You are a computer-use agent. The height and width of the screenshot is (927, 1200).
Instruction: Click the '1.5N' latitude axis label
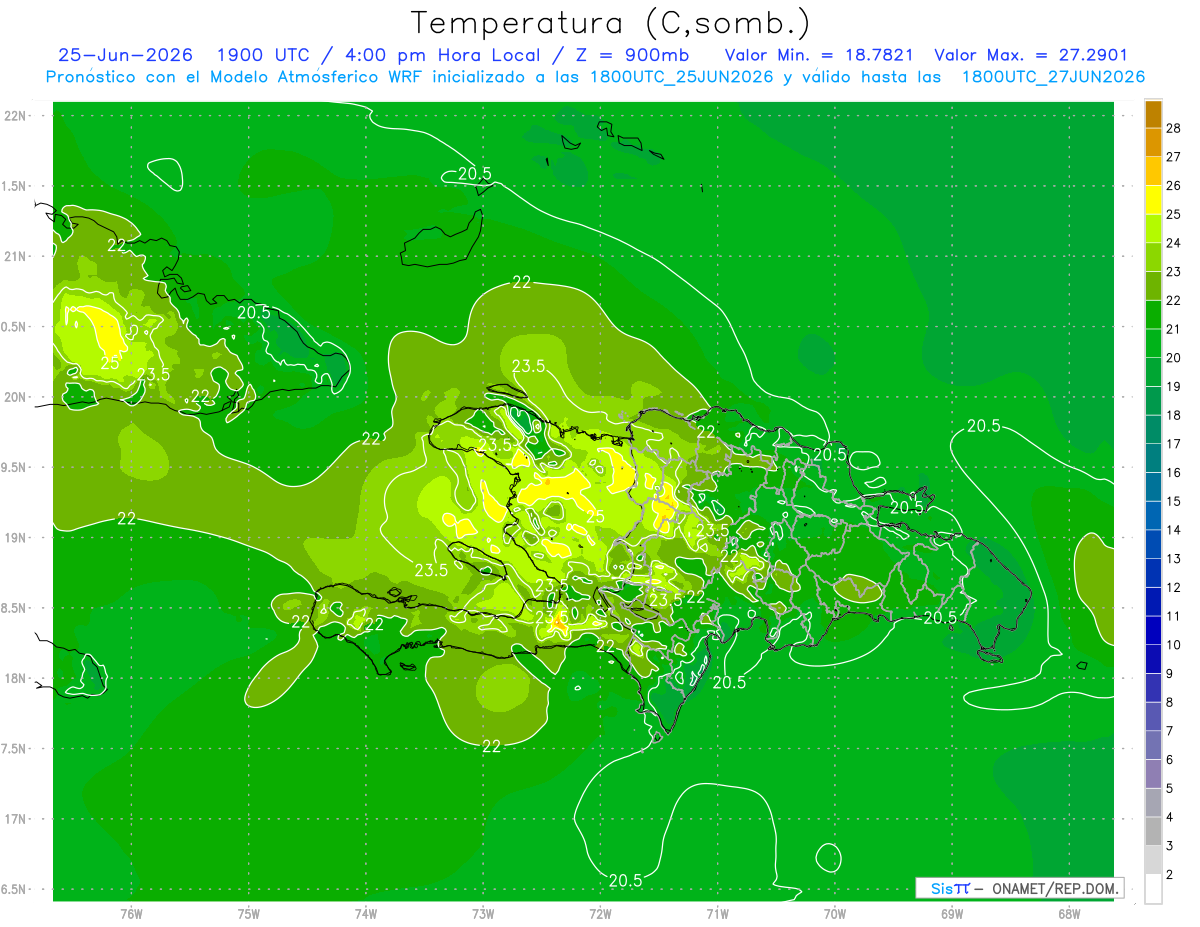15,186
